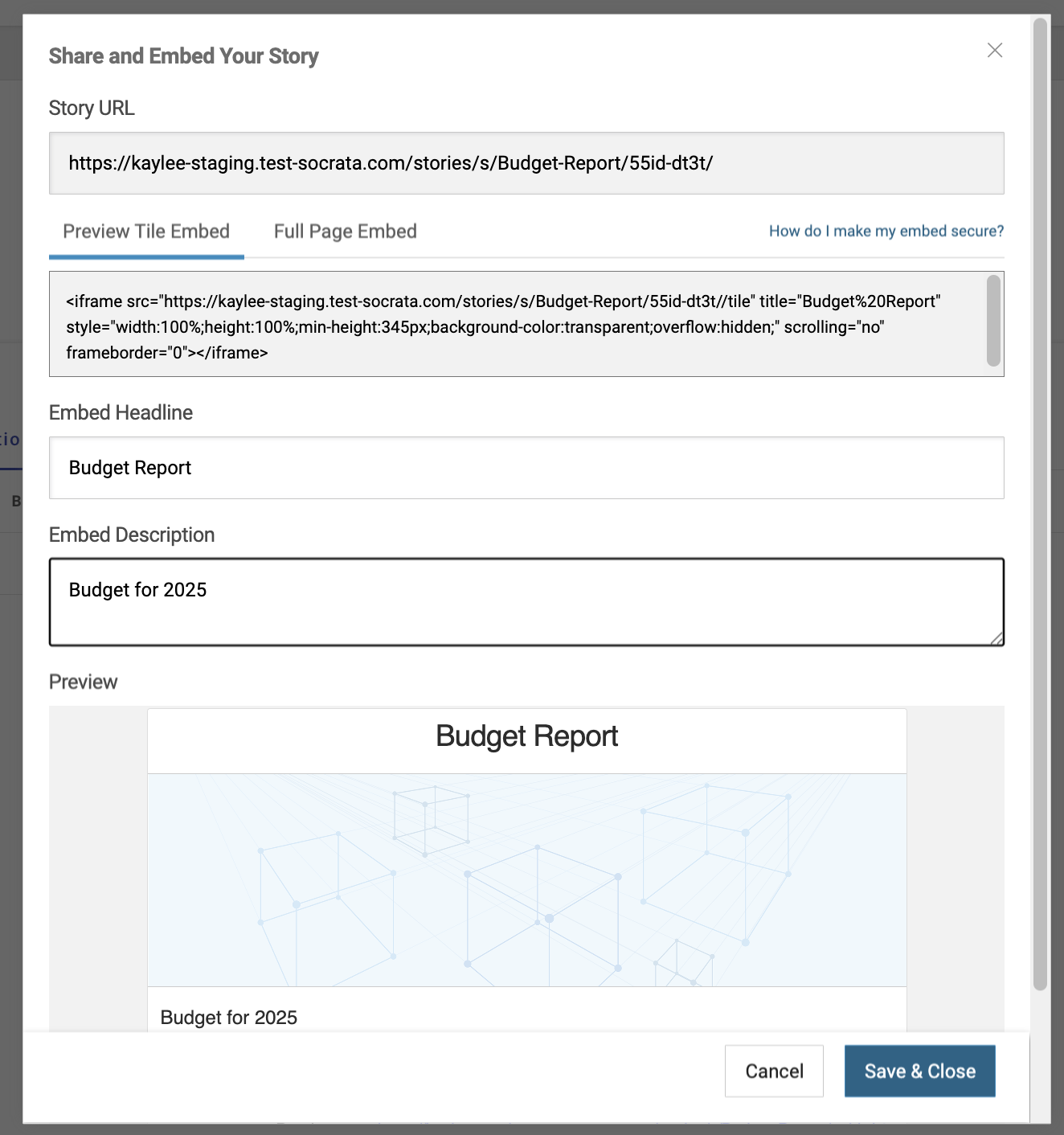Close the Share and Embed dialog
1064x1135 pixels.
click(995, 51)
